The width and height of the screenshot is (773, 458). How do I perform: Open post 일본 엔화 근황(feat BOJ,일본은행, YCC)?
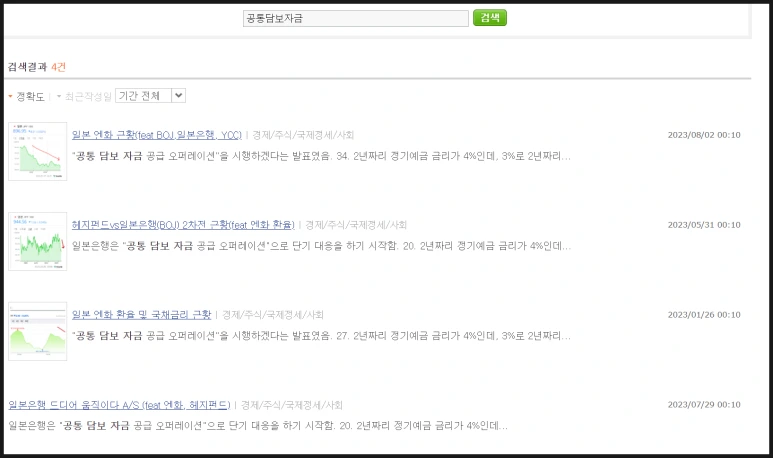[157, 135]
